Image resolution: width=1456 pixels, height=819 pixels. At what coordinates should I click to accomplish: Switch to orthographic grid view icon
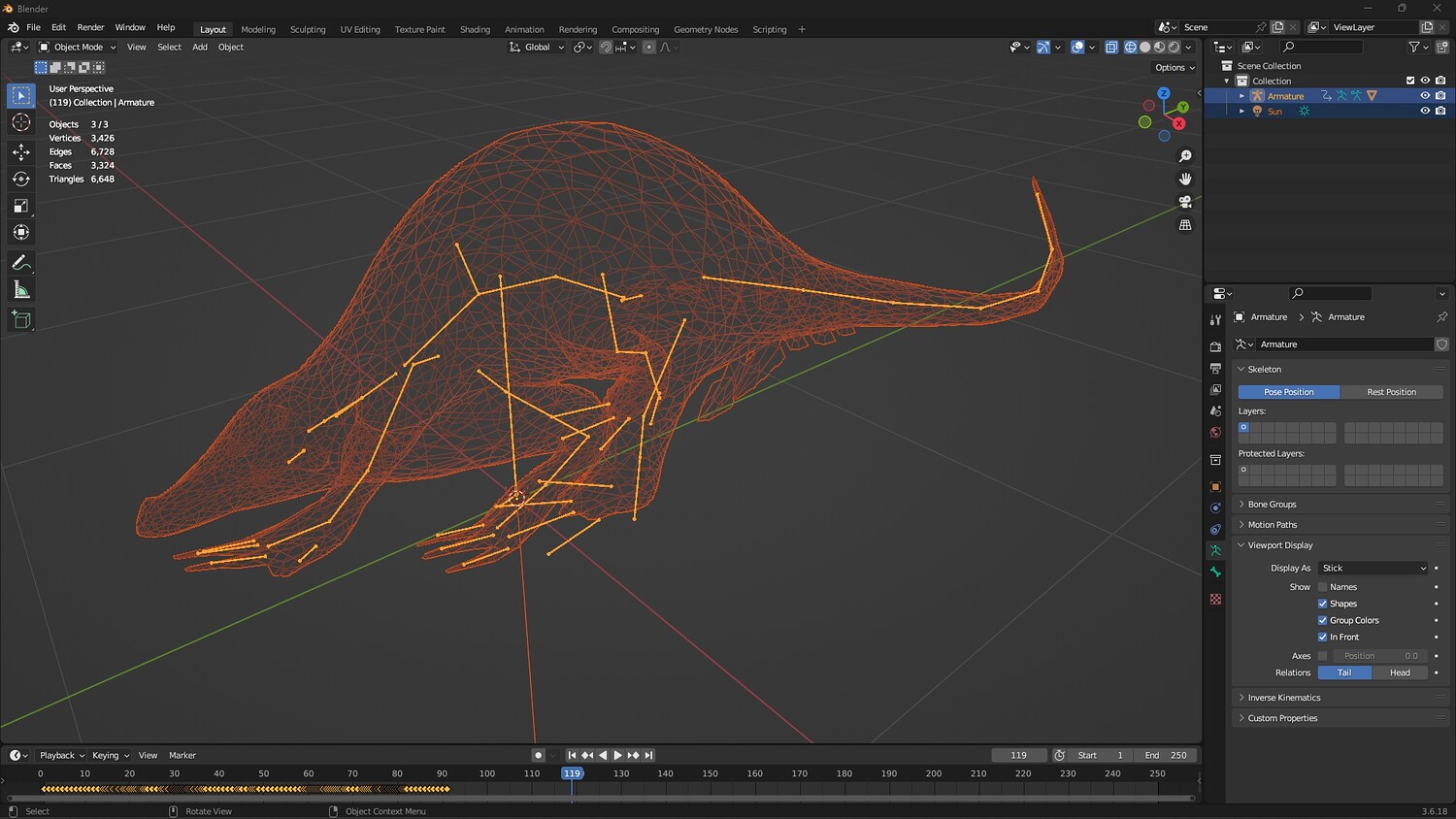[x=1185, y=225]
